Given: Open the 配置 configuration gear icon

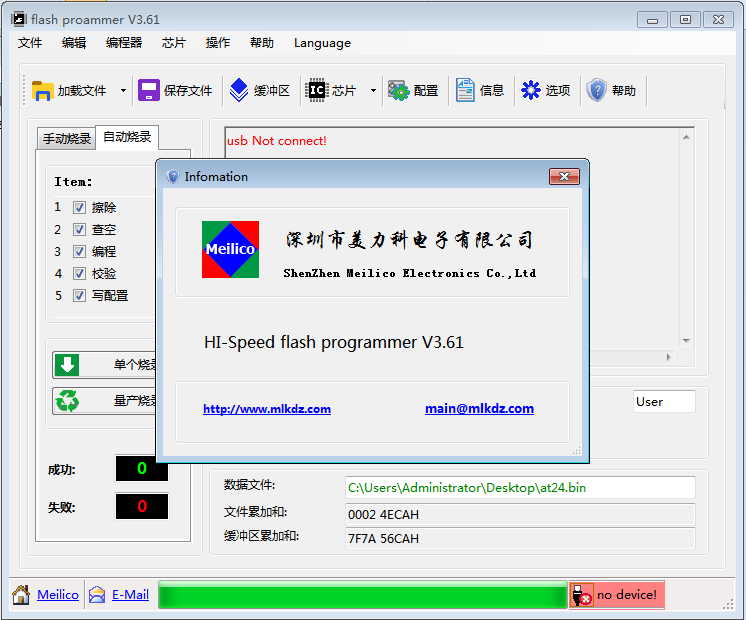Looking at the screenshot, I should click(x=398, y=90).
